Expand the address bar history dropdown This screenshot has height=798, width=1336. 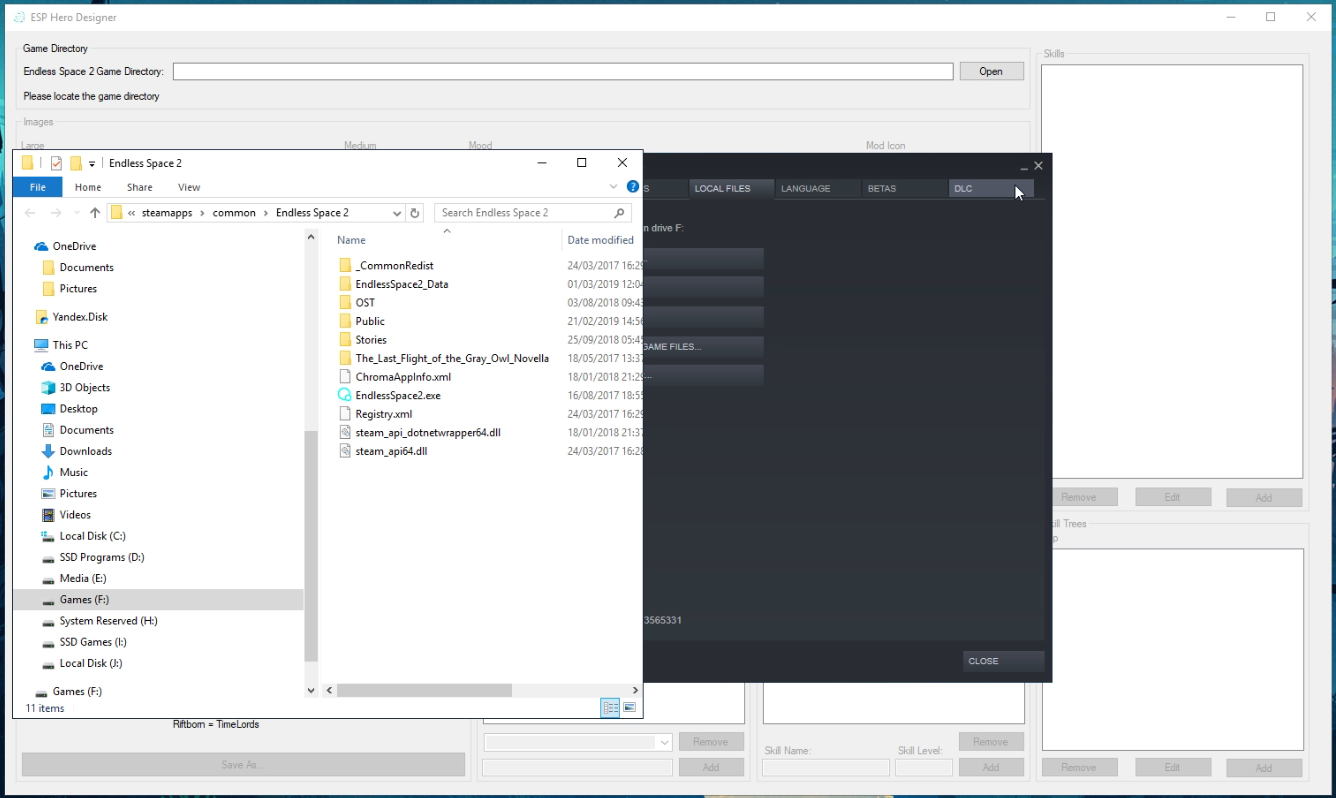397,213
